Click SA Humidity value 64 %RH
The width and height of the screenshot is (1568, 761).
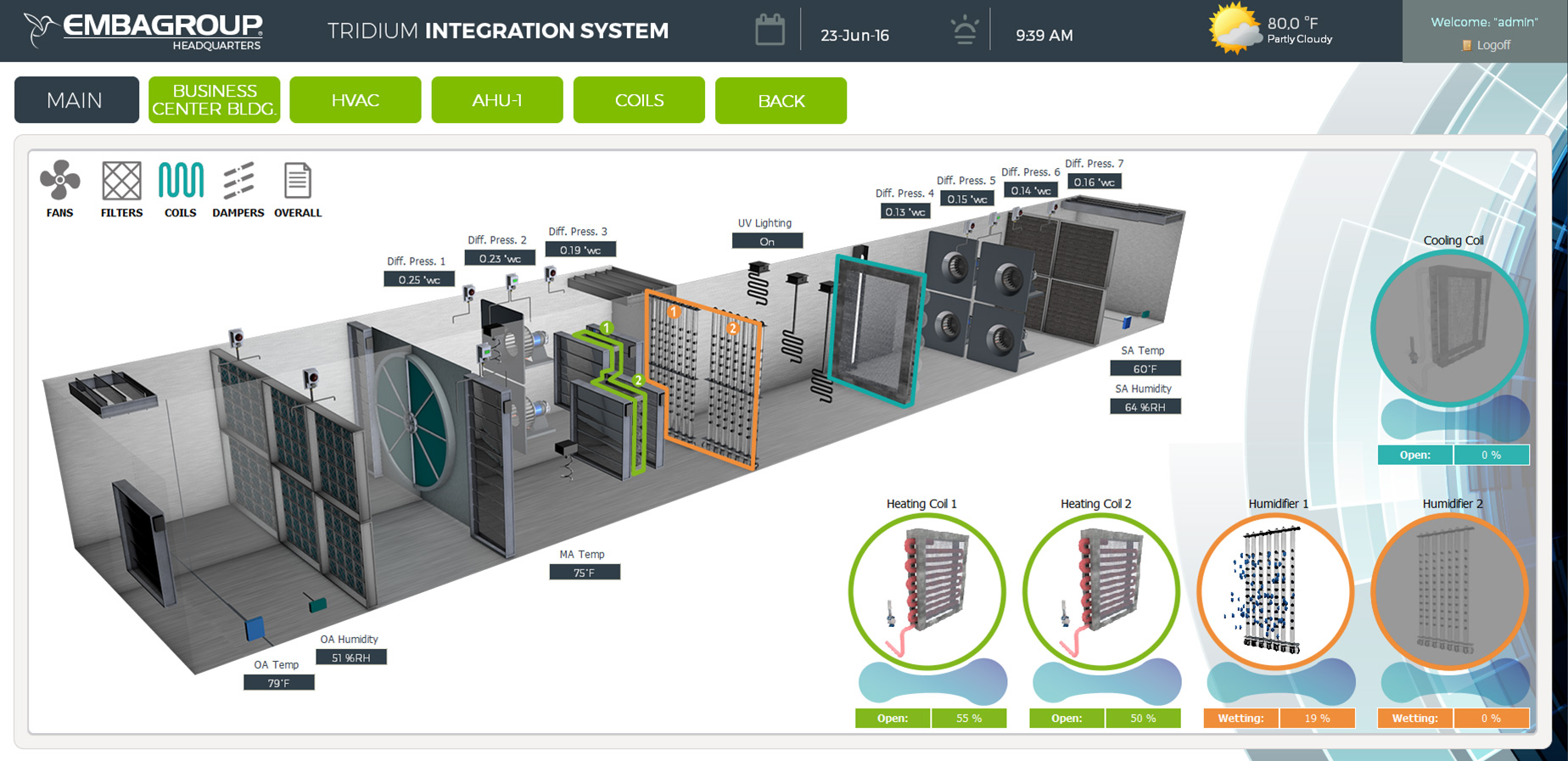1145,407
